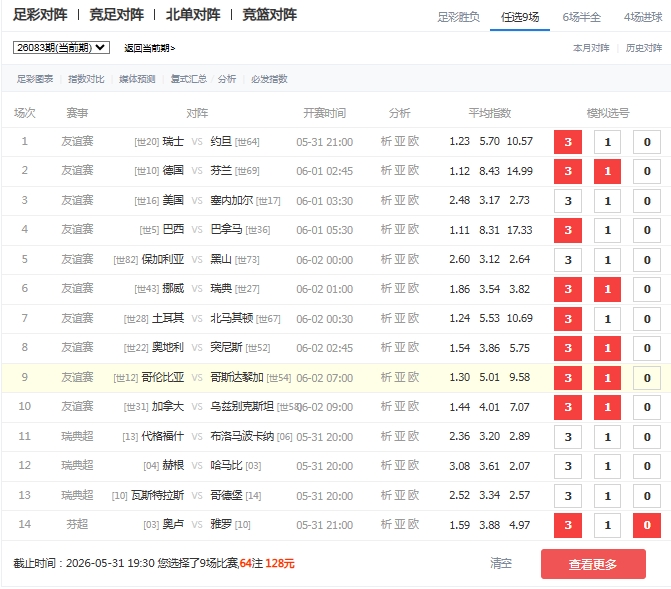Click 返回当前期 link
This screenshot has height=589, width=671.
tap(150, 48)
